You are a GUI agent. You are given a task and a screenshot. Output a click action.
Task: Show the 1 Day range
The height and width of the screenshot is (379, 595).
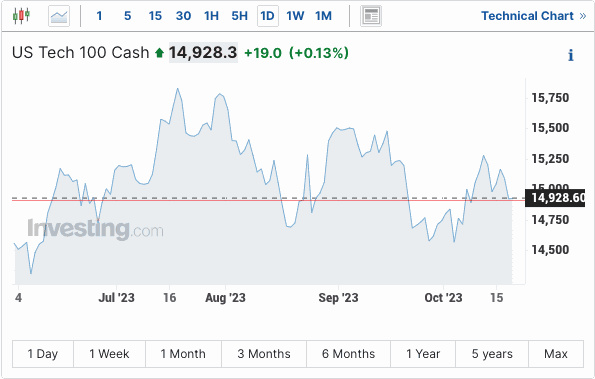click(43, 354)
